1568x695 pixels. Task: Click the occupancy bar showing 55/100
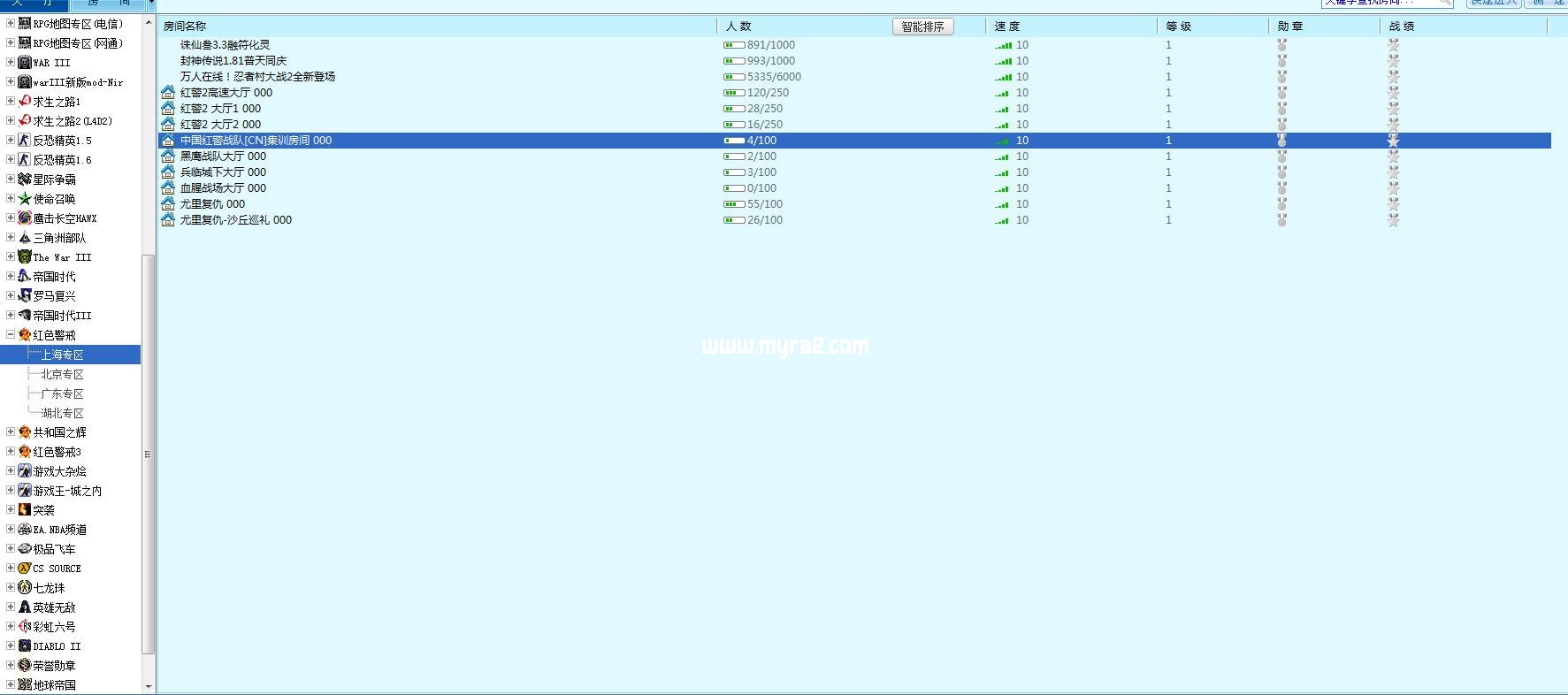point(734,204)
